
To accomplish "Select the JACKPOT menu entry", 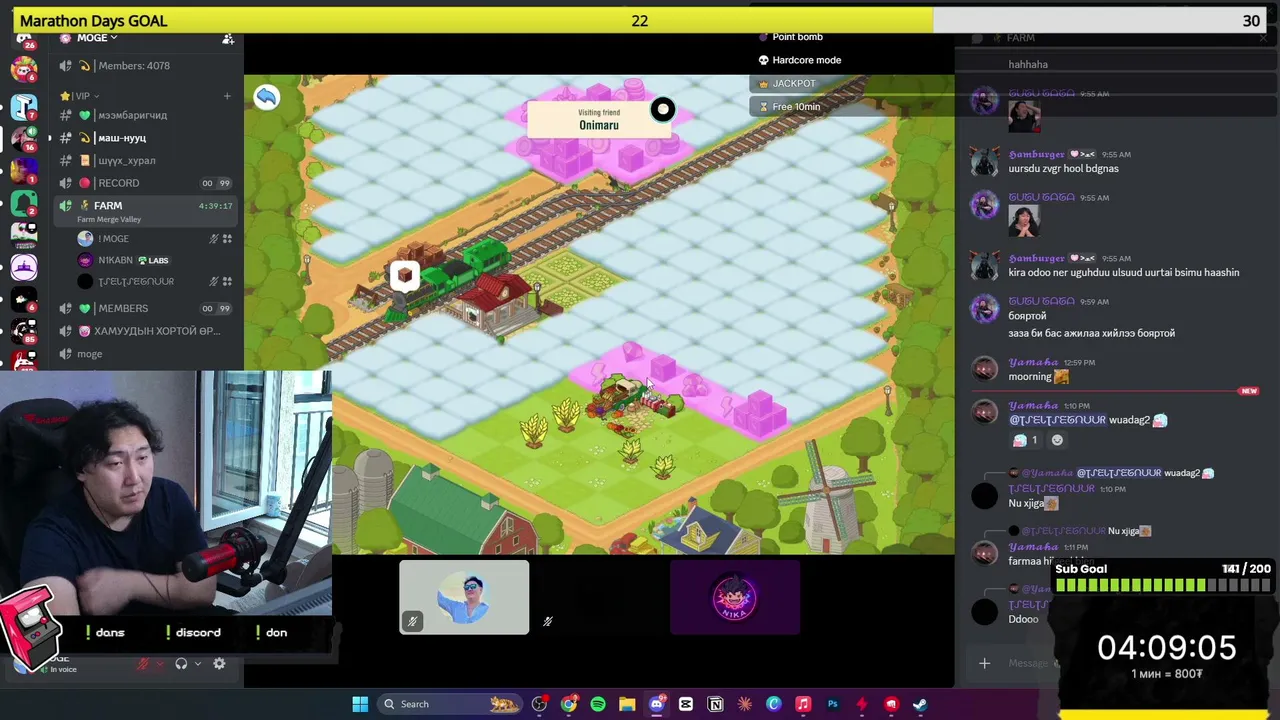I will pos(794,84).
